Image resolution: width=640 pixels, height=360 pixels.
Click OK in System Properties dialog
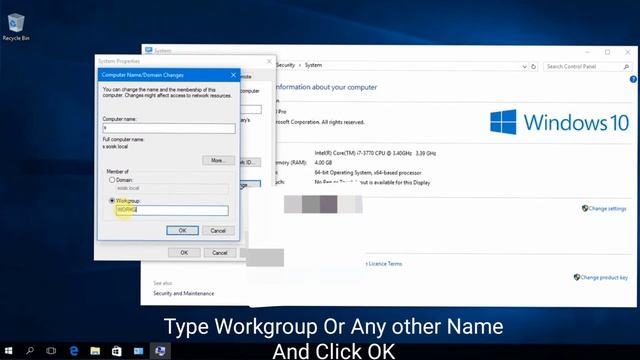[x=184, y=253]
